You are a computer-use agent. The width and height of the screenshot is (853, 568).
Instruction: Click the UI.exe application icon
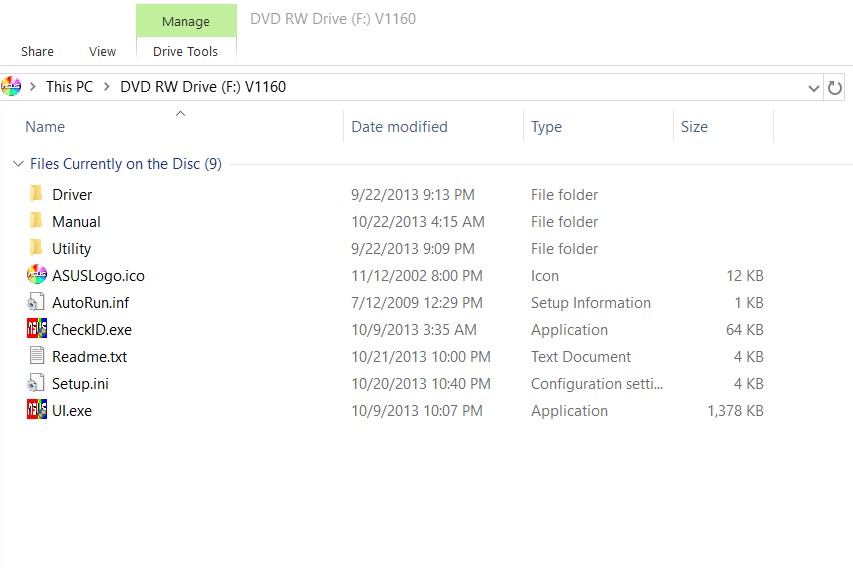[36, 410]
